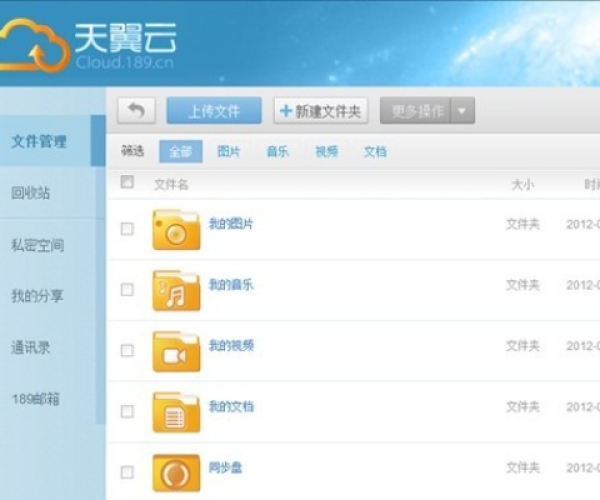Select the 全部 filter tab
The width and height of the screenshot is (600, 500).
point(181,151)
